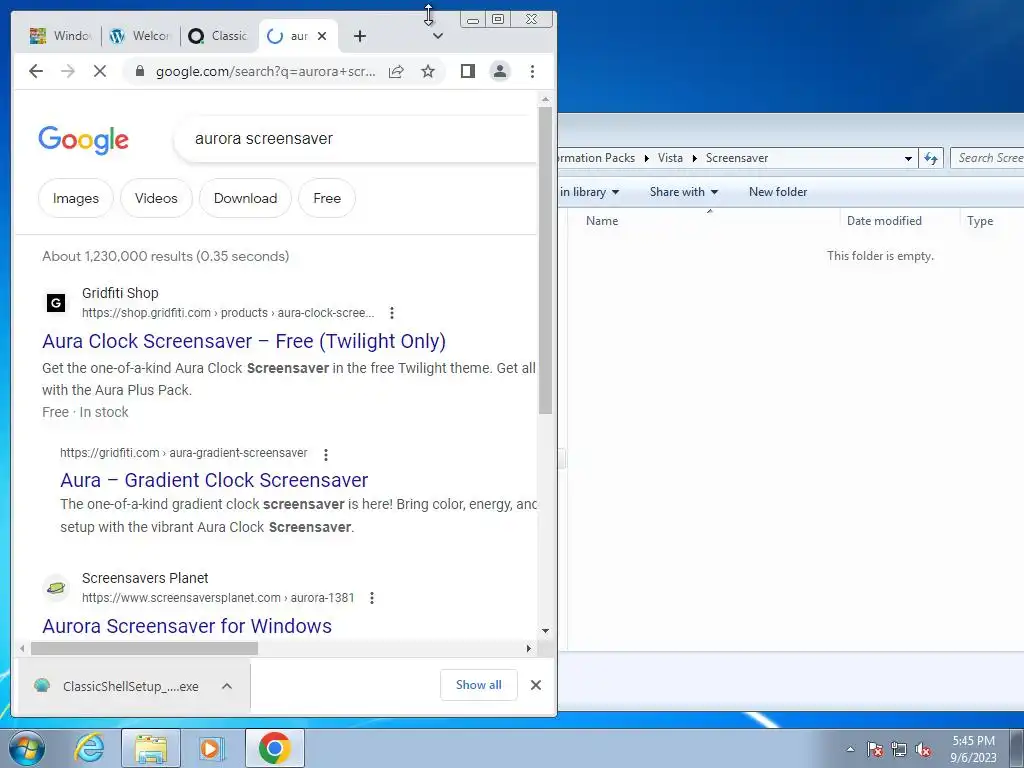Open tab search chevron
The image size is (1024, 768).
pyautogui.click(x=438, y=36)
